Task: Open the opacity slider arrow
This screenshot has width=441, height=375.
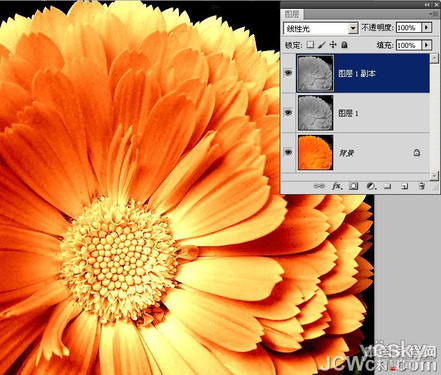Action: click(427, 28)
